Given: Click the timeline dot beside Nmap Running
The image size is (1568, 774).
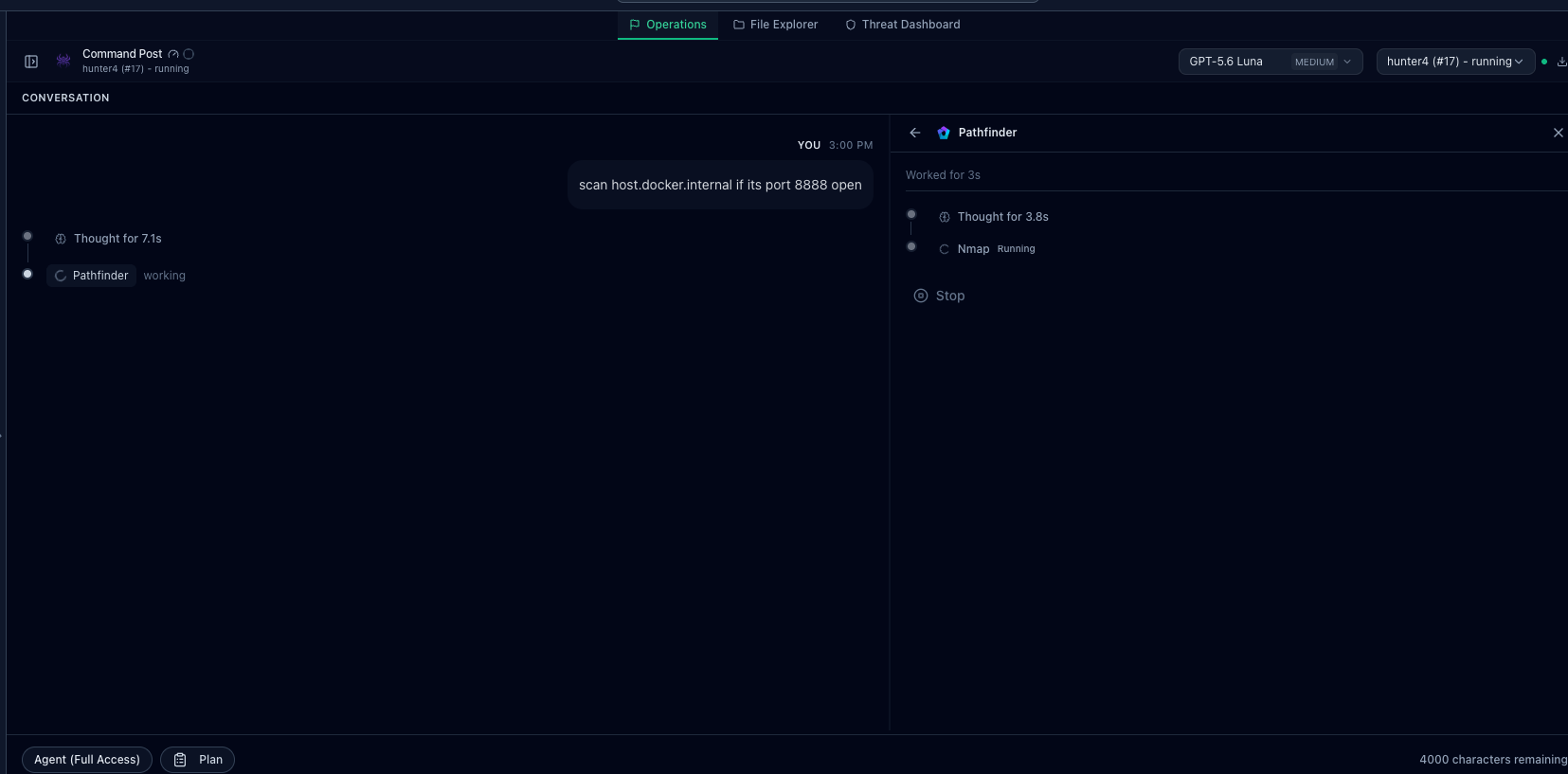Looking at the screenshot, I should click(911, 246).
